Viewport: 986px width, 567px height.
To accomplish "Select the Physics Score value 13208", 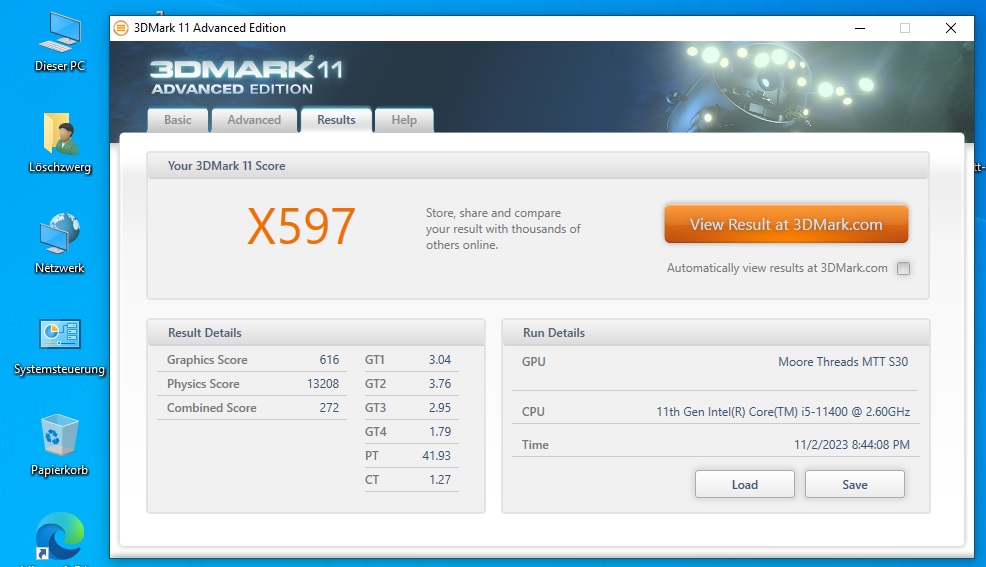I will coord(323,383).
